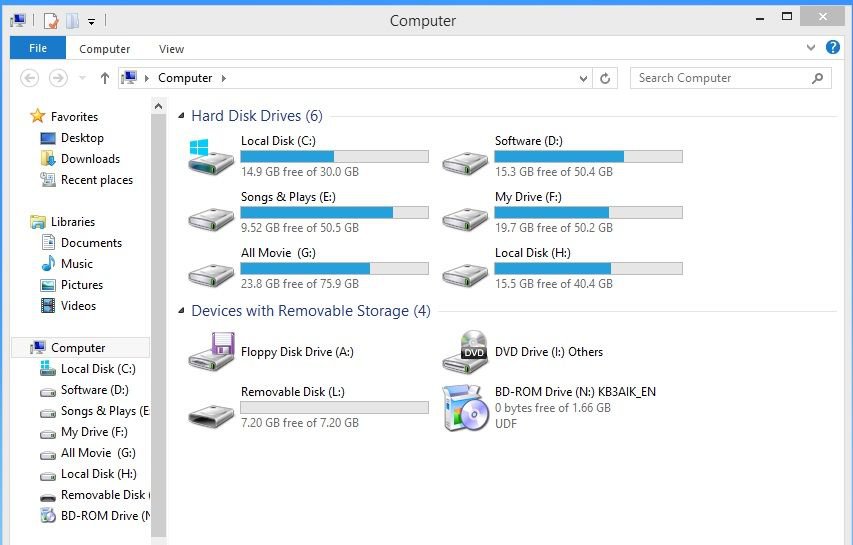
Task: Click Local Disk (C:) usage bar
Action: click(335, 157)
